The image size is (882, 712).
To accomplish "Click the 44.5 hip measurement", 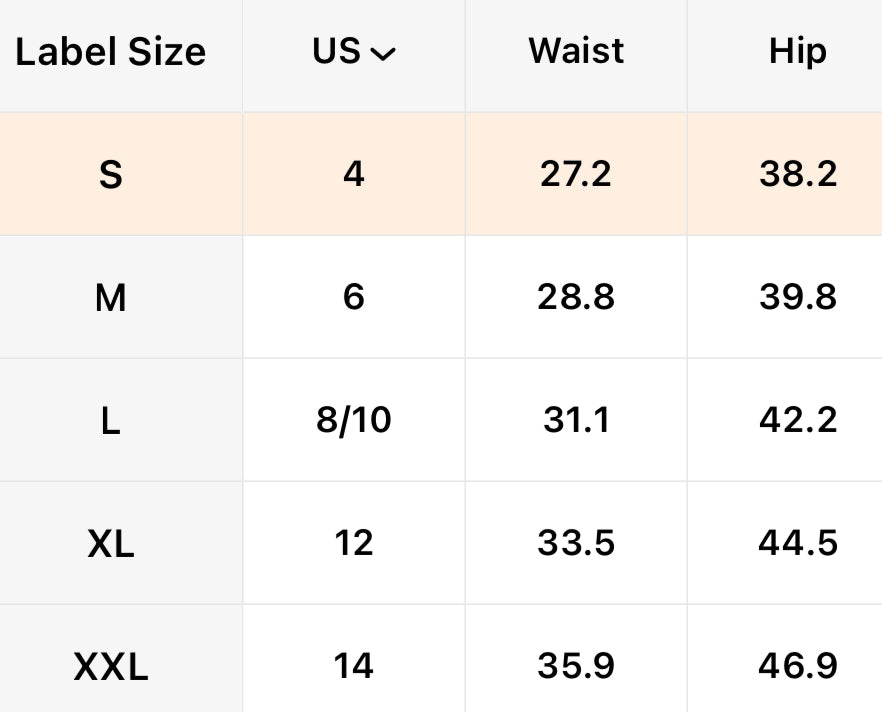I will (x=797, y=544).
